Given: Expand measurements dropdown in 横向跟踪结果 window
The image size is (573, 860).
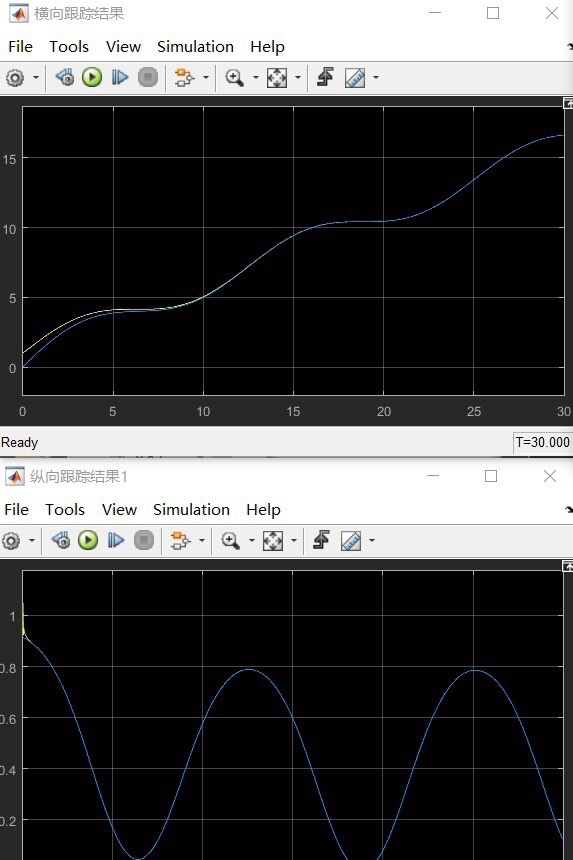Looking at the screenshot, I should click(376, 77).
